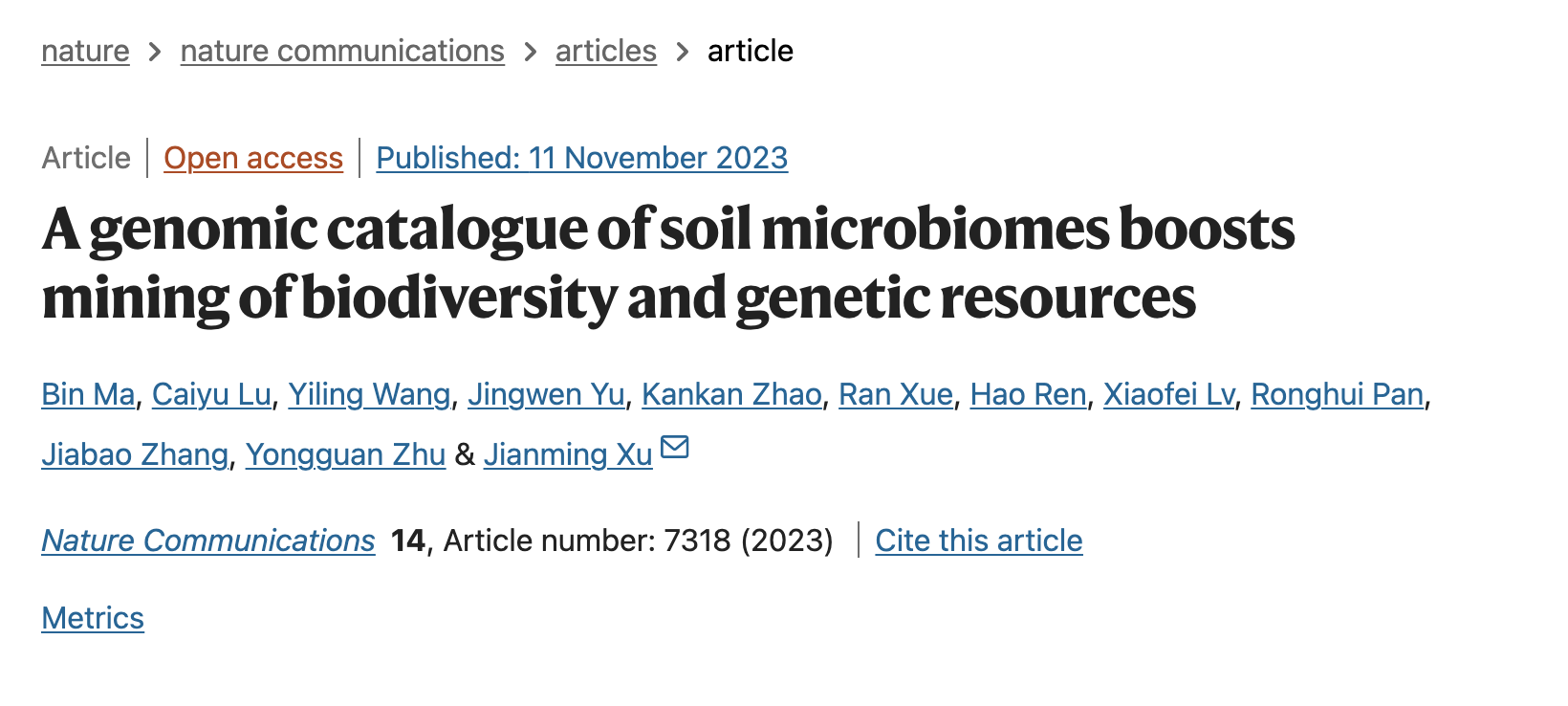Image resolution: width=1568 pixels, height=706 pixels.
Task: Click the email envelope icon after Jianming Xu
Action: [x=675, y=447]
